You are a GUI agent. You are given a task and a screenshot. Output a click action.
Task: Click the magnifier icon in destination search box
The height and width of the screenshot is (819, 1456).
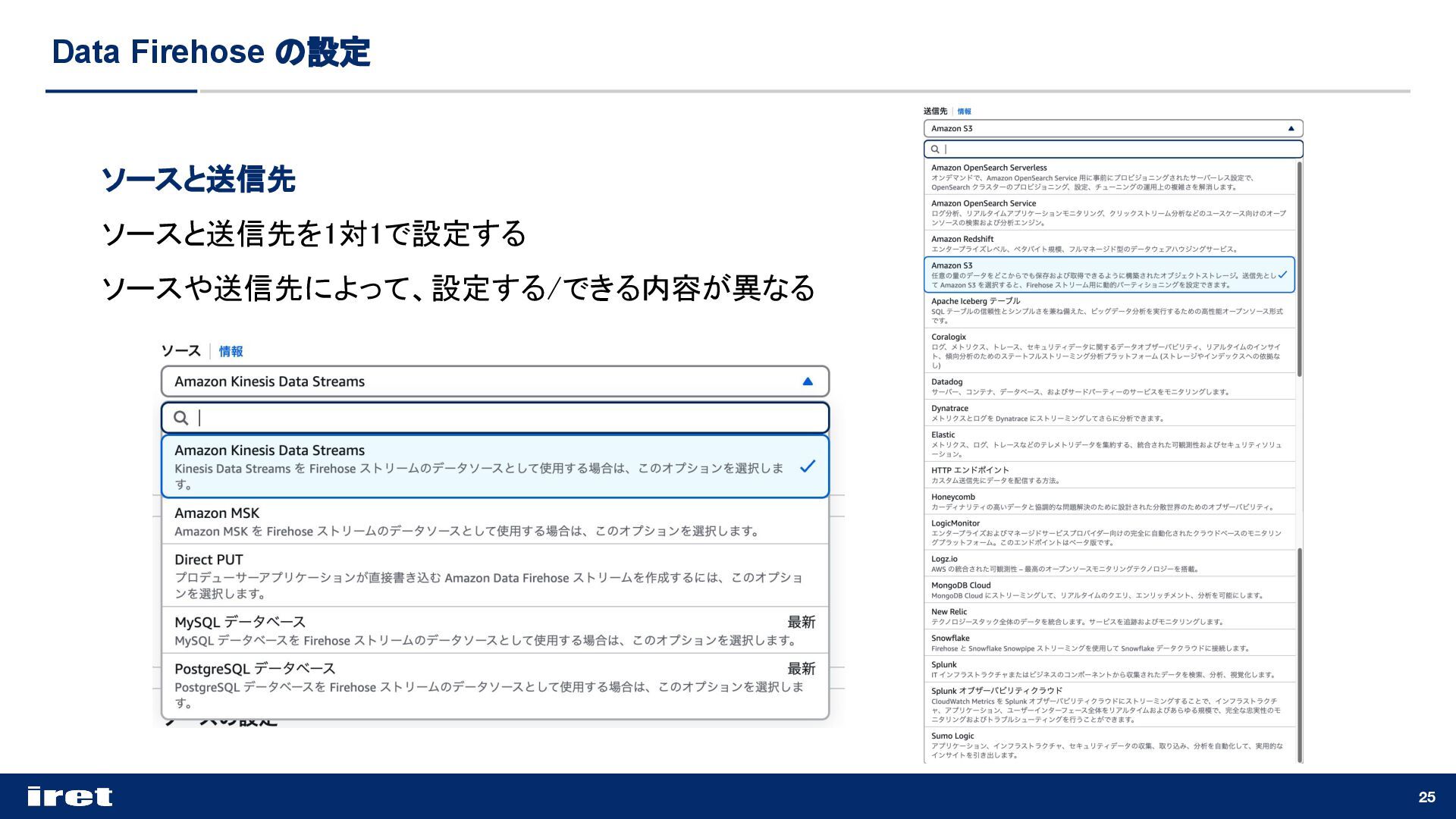(x=935, y=149)
